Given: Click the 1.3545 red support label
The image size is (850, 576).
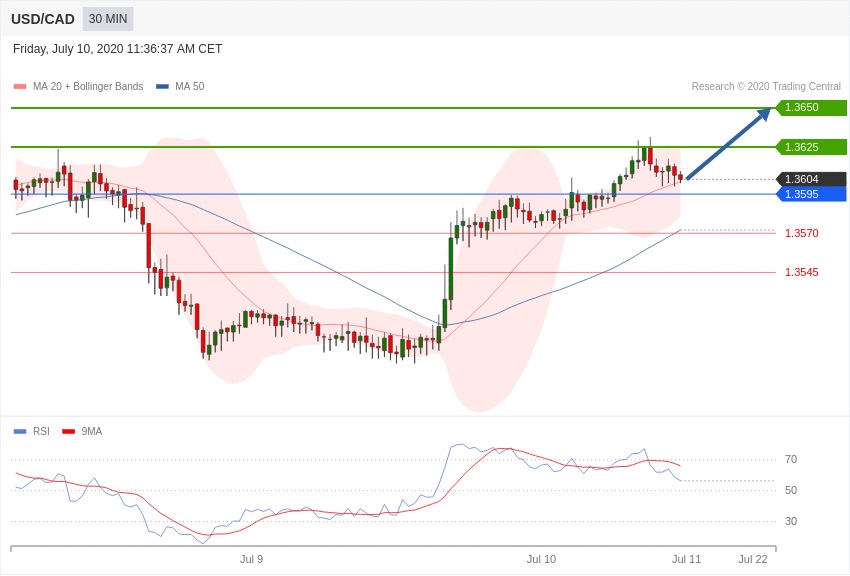Looking at the screenshot, I should [x=802, y=272].
